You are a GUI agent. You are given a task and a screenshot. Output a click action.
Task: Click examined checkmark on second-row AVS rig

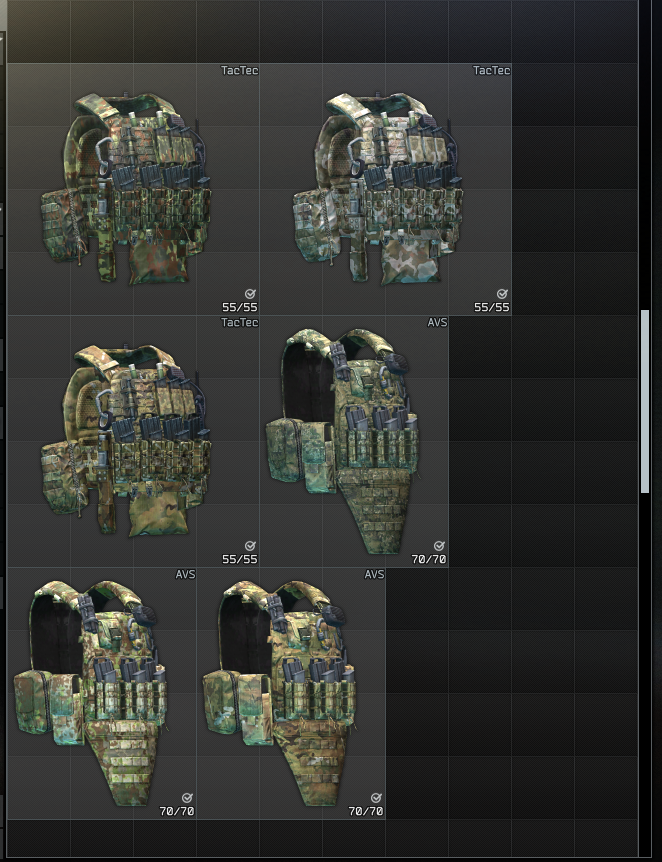coord(439,545)
